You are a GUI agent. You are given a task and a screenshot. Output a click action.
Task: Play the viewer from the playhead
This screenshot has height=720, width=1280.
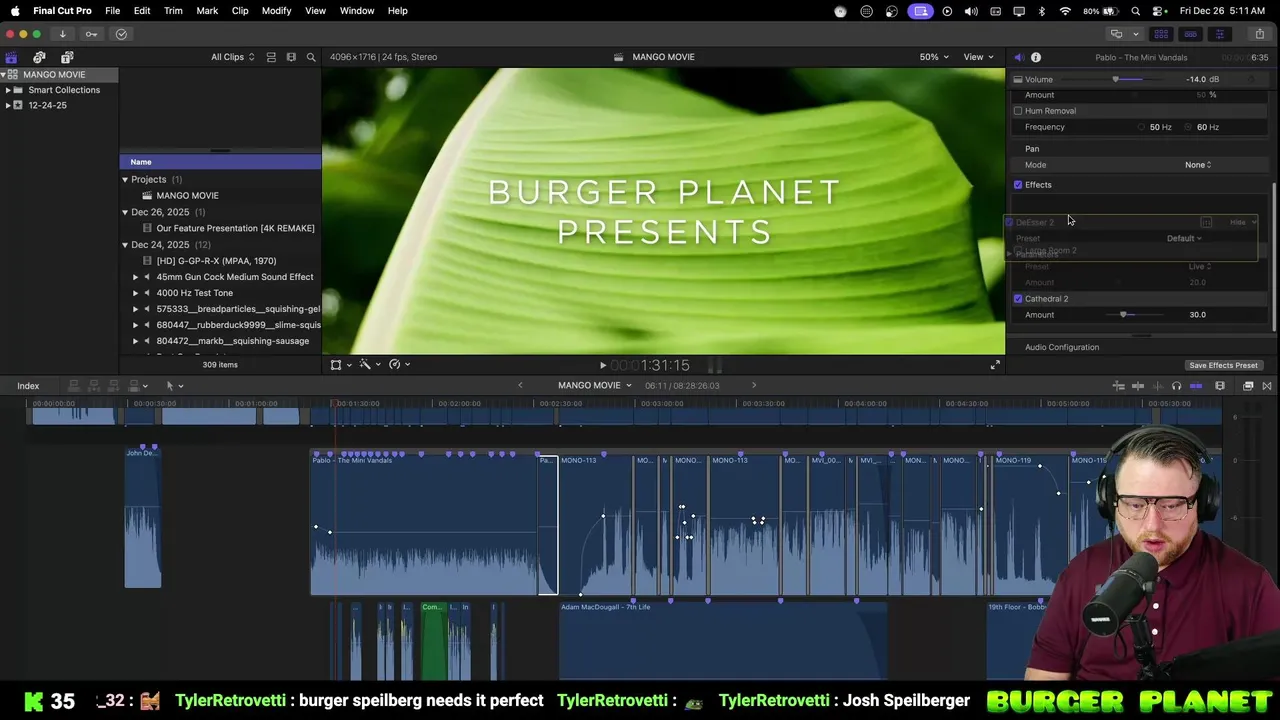pos(602,366)
